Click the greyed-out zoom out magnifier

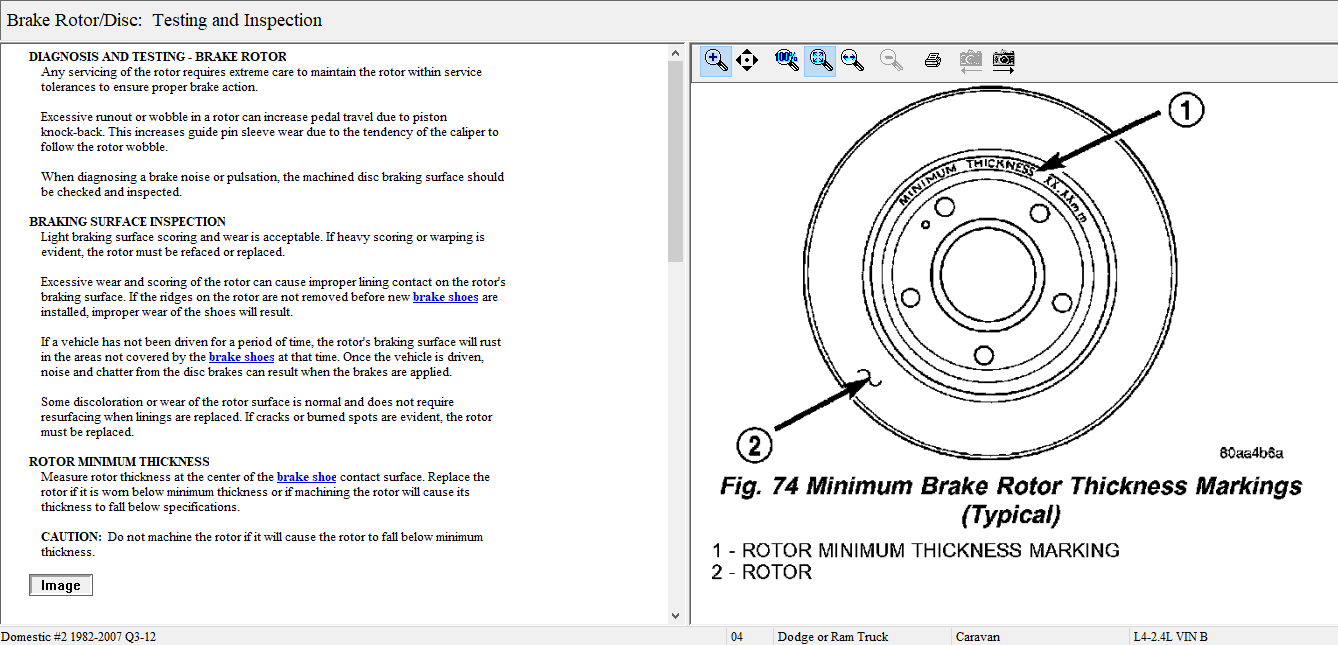[x=891, y=60]
